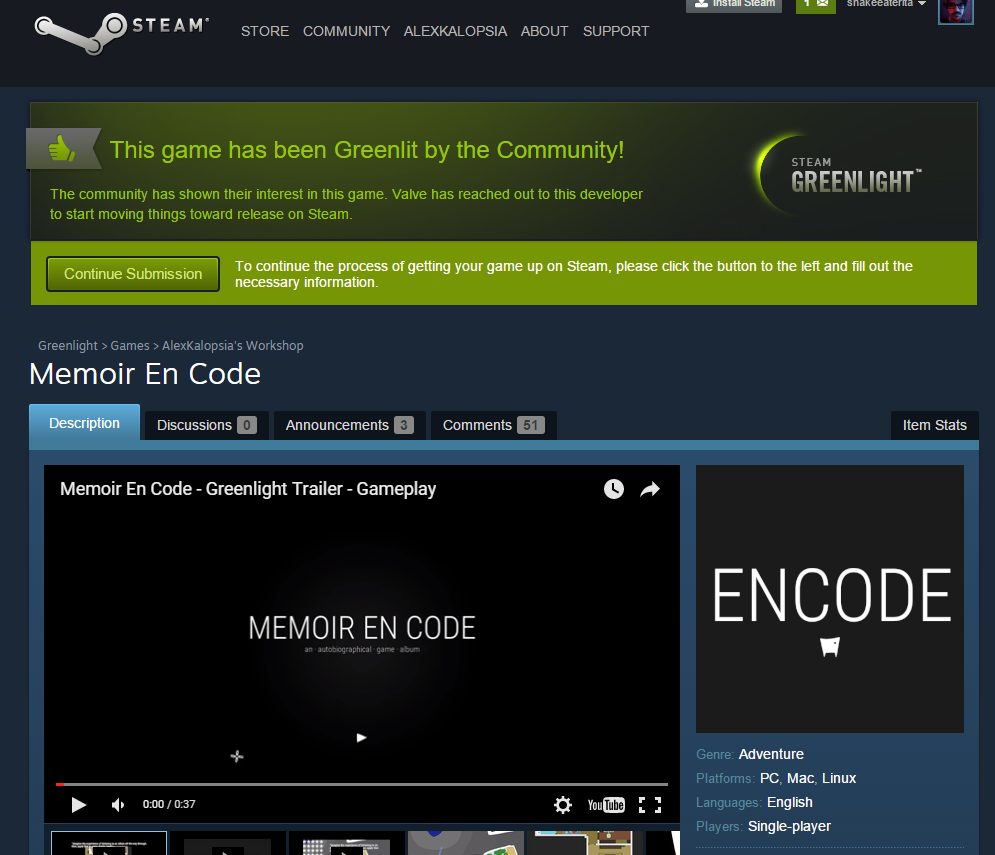Open the STORE menu
Viewport: 995px width, 855px height.
(x=265, y=31)
